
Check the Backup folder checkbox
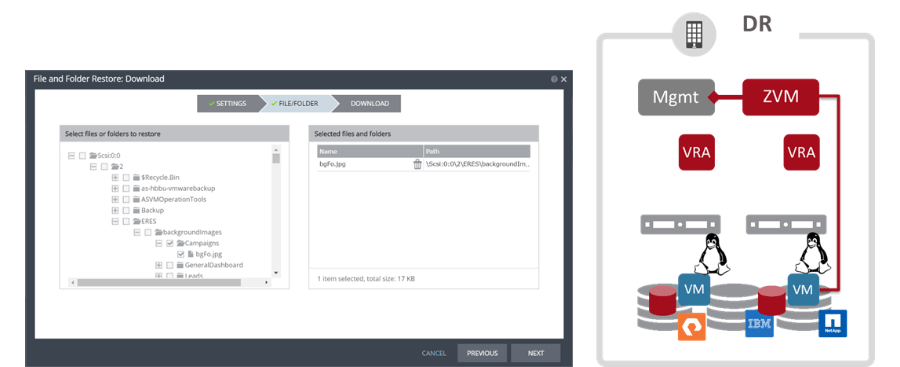126,210
